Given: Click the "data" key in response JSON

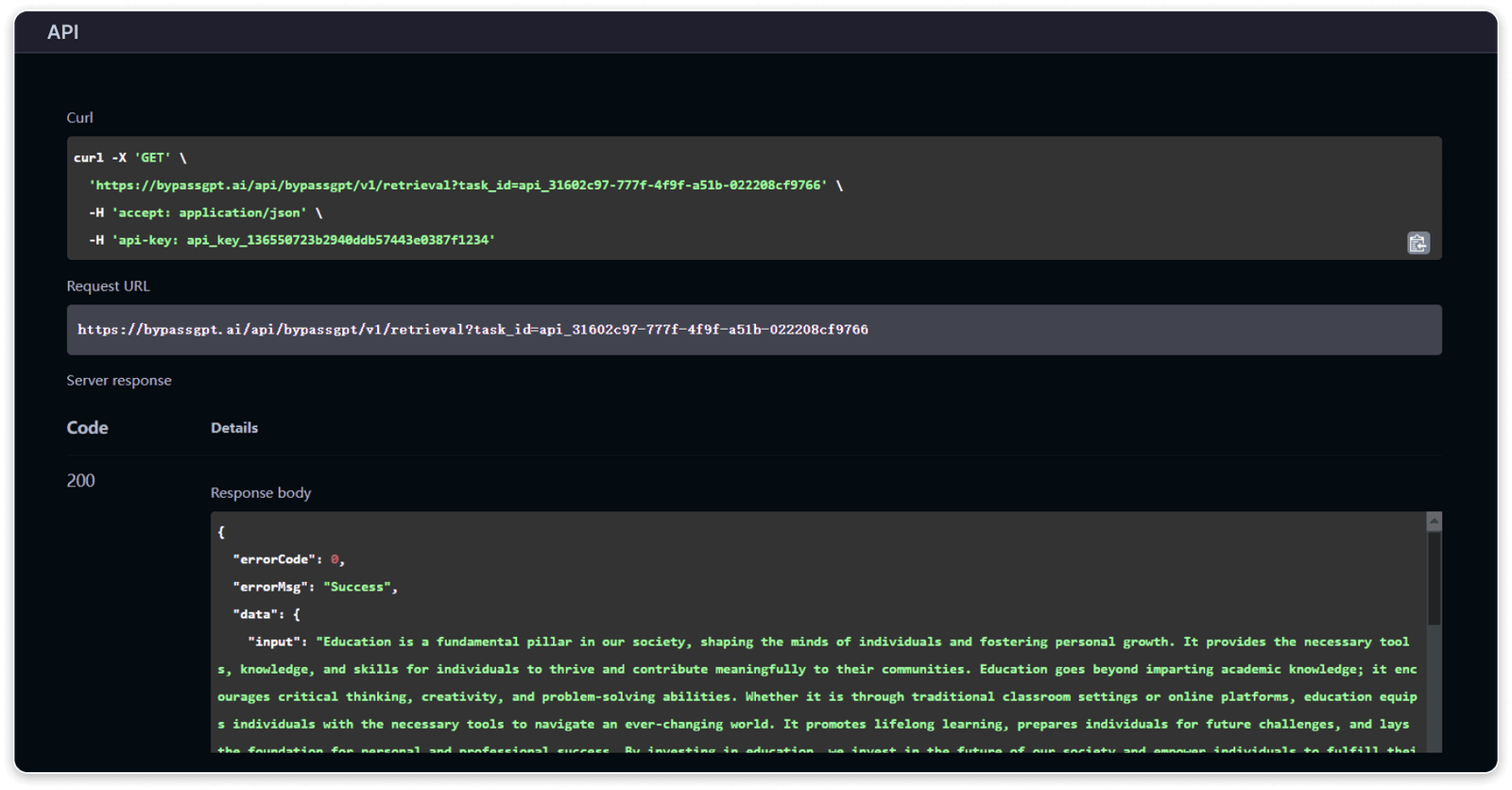Looking at the screenshot, I should [x=255, y=614].
